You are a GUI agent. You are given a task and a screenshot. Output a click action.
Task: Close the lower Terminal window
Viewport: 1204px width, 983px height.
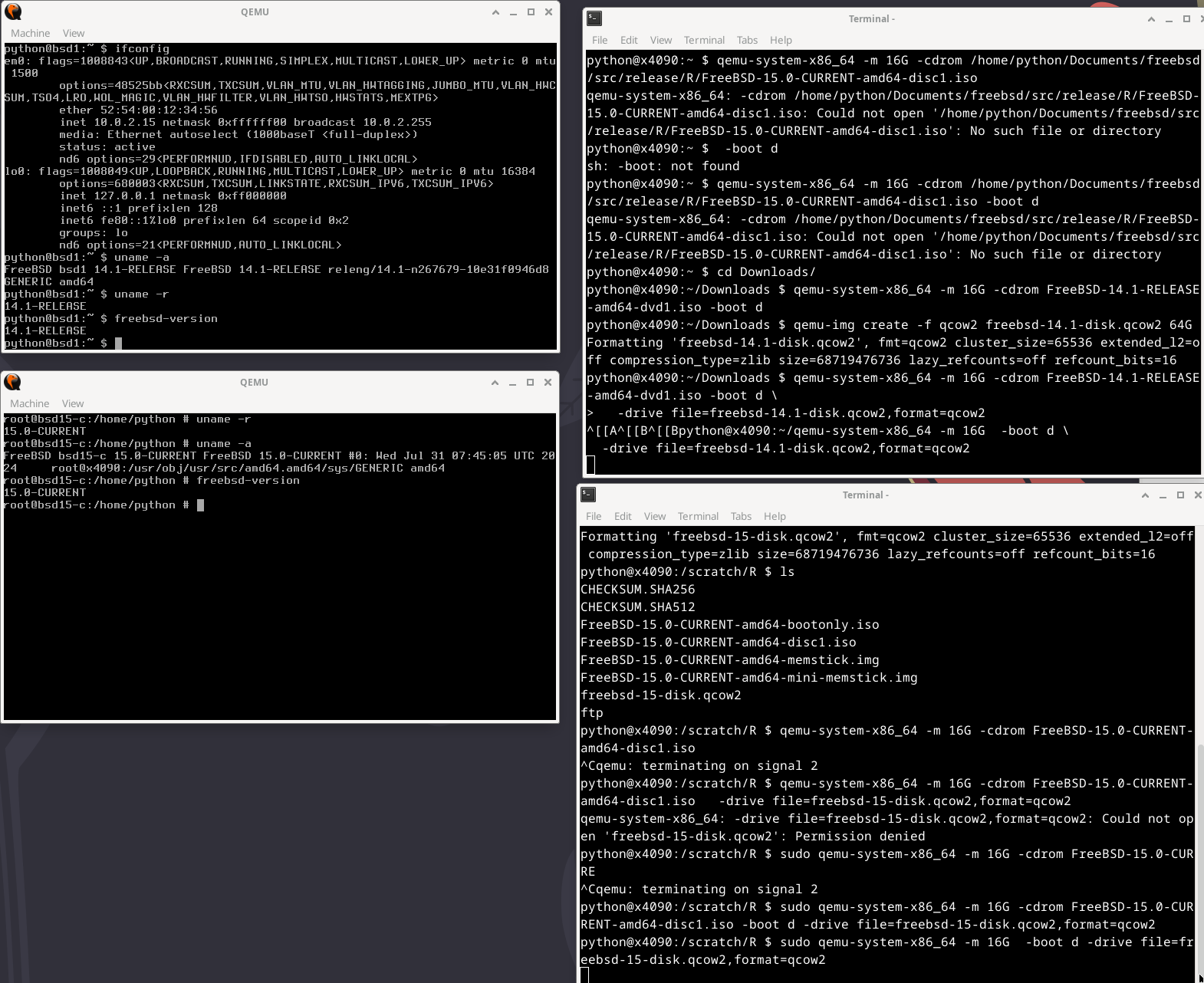(1198, 495)
